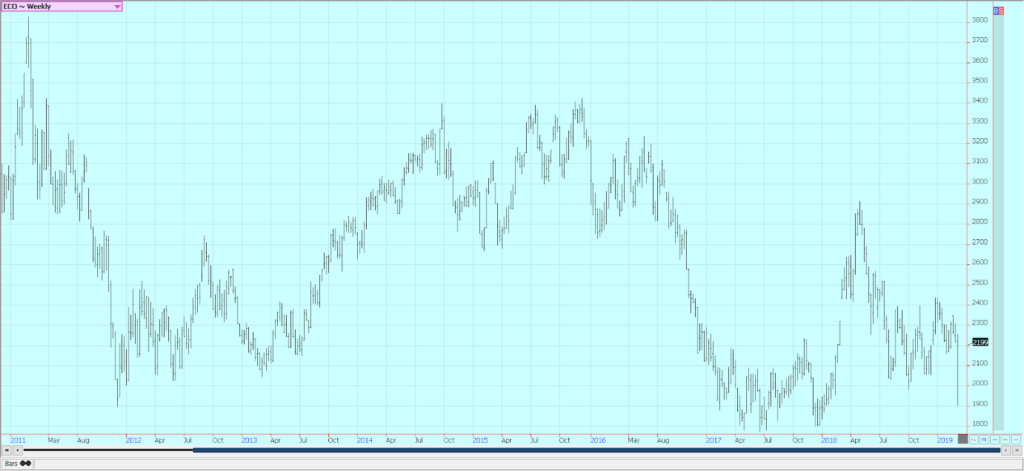Click the gray horizontal arrows icon
Image resolution: width=1024 pixels, height=471 pixels.
(x=1005, y=440)
